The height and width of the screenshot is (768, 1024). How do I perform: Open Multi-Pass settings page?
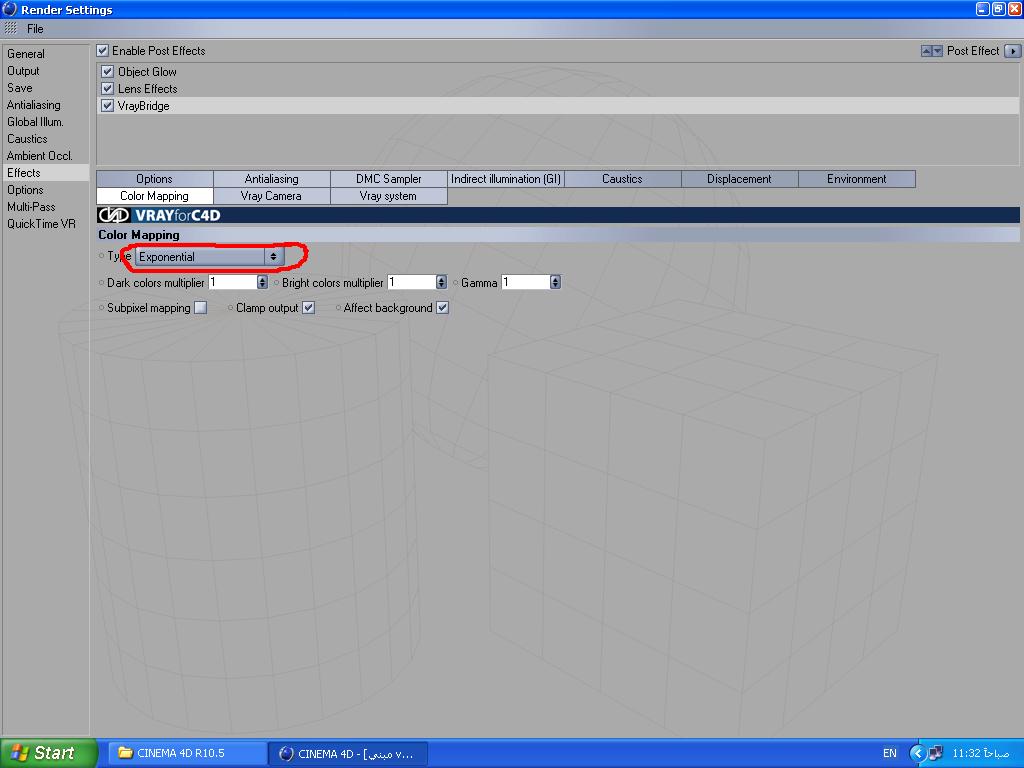click(x=31, y=206)
